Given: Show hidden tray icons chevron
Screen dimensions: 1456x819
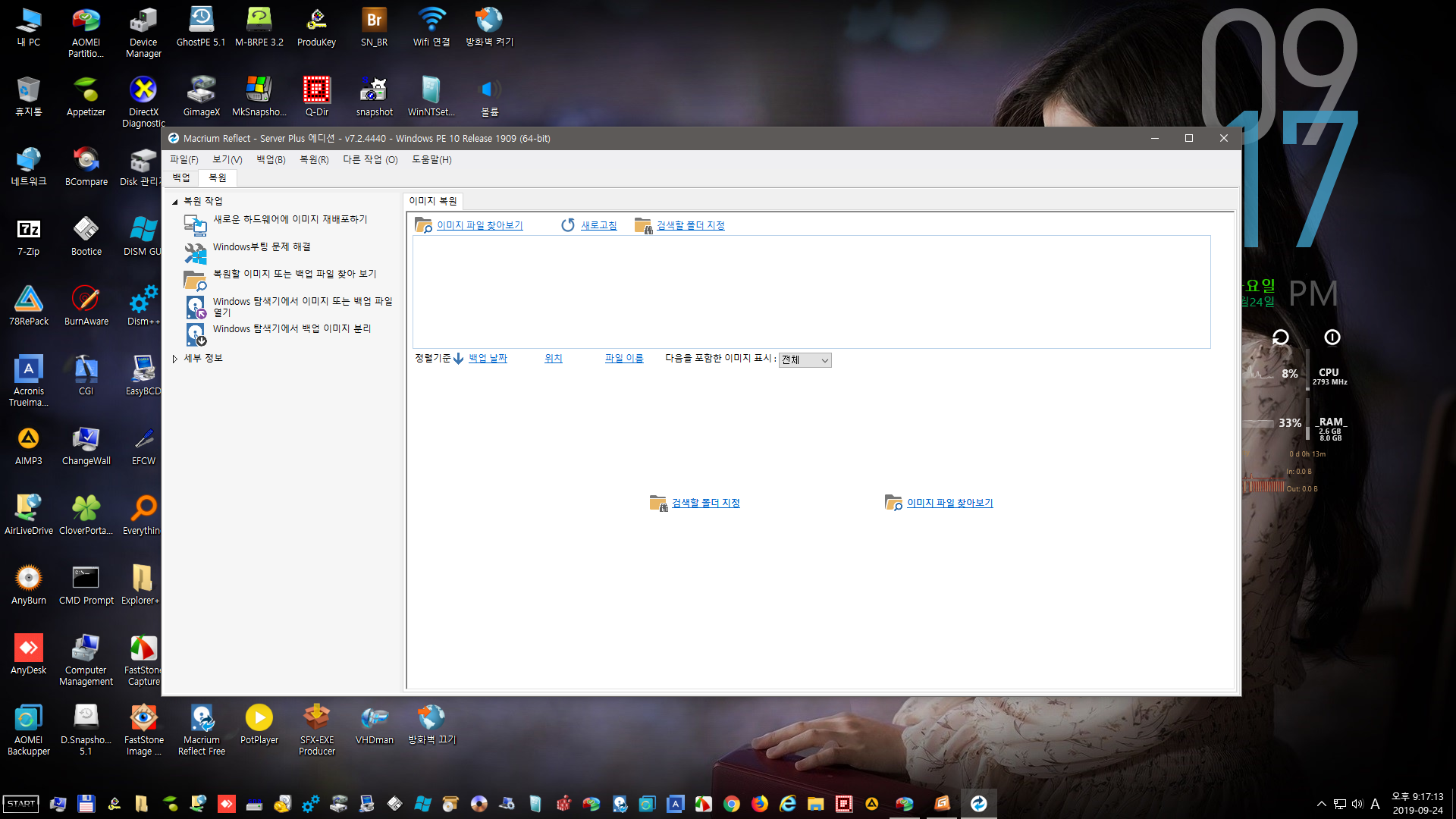Looking at the screenshot, I should (x=1321, y=804).
